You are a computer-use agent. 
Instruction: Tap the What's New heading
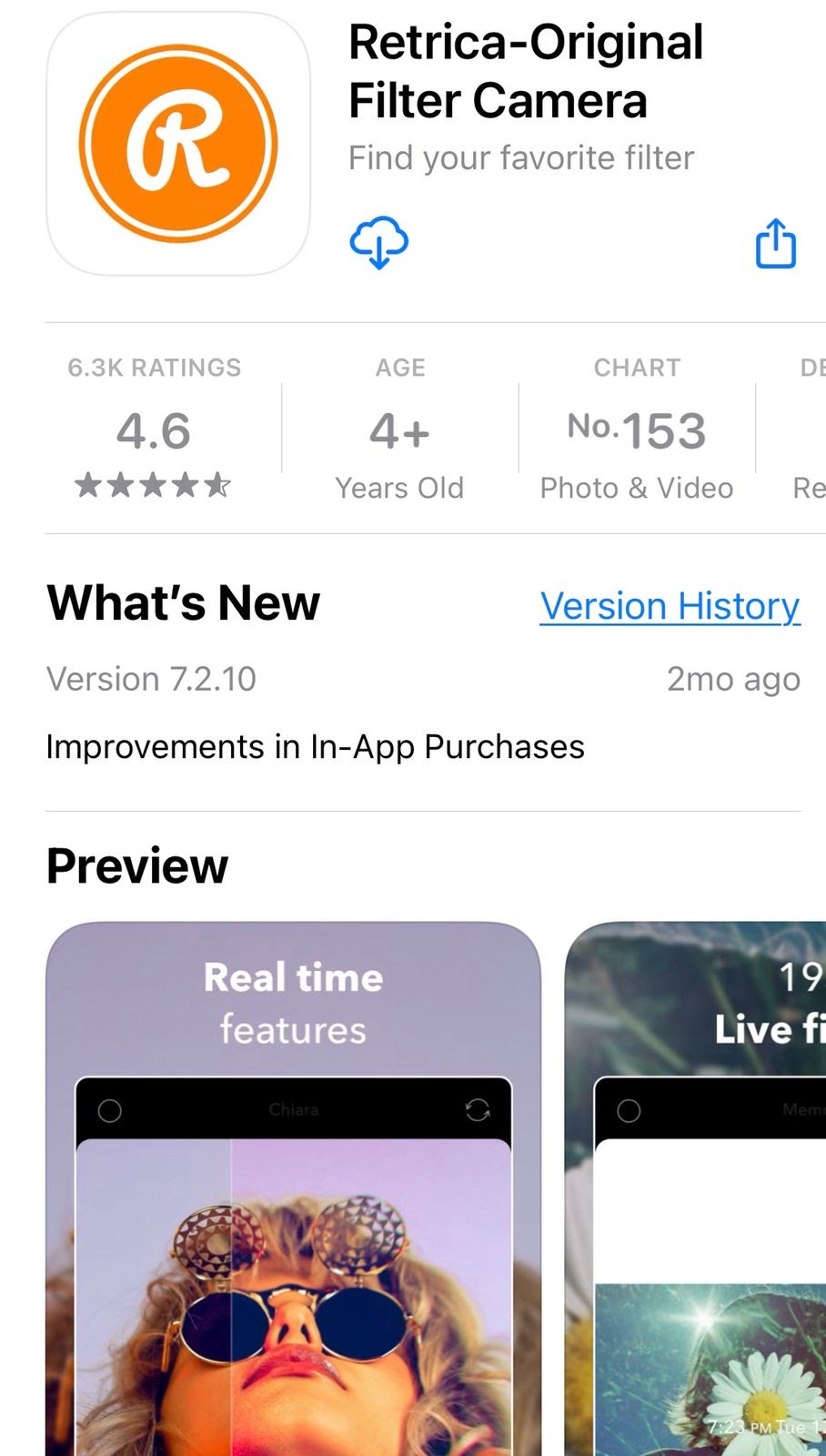(x=184, y=602)
